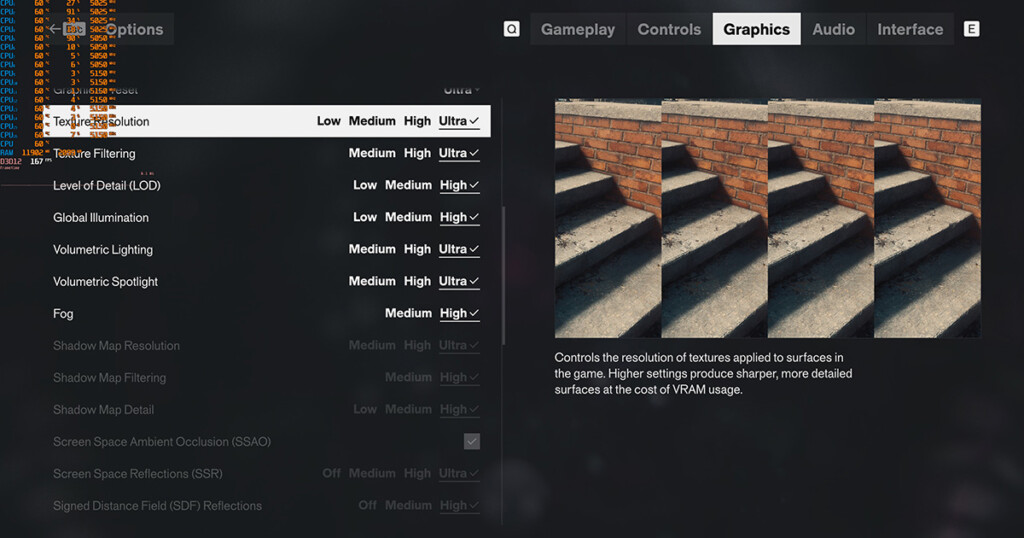Image resolution: width=1024 pixels, height=538 pixels.
Task: Click the settings list vertical scrollbar
Action: coord(503,276)
